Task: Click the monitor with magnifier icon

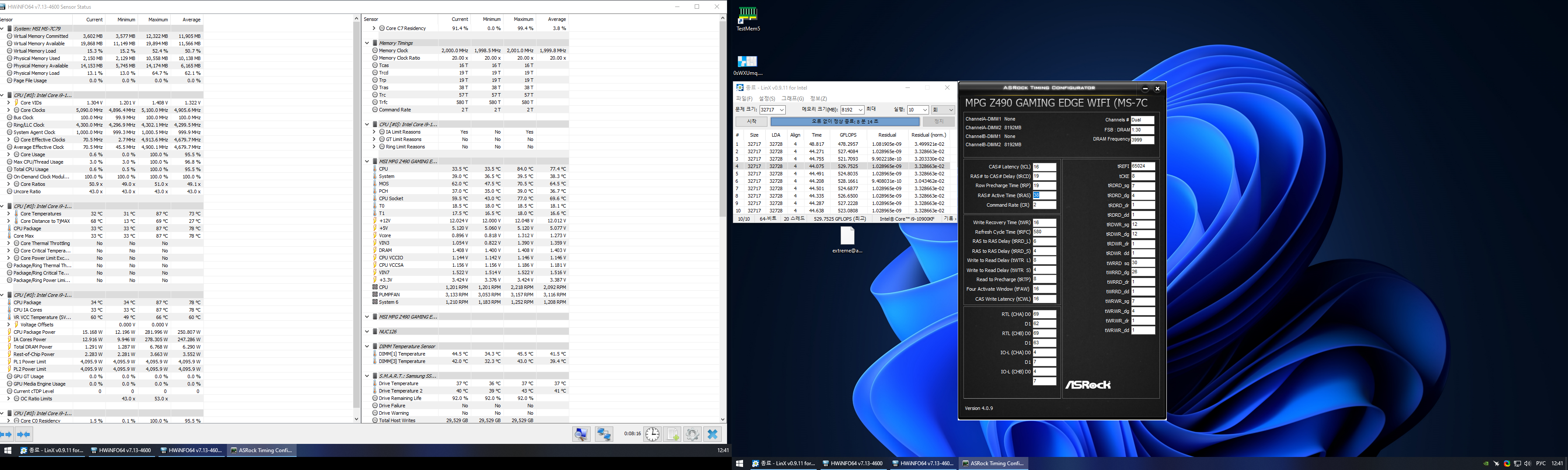Action: coord(581,434)
